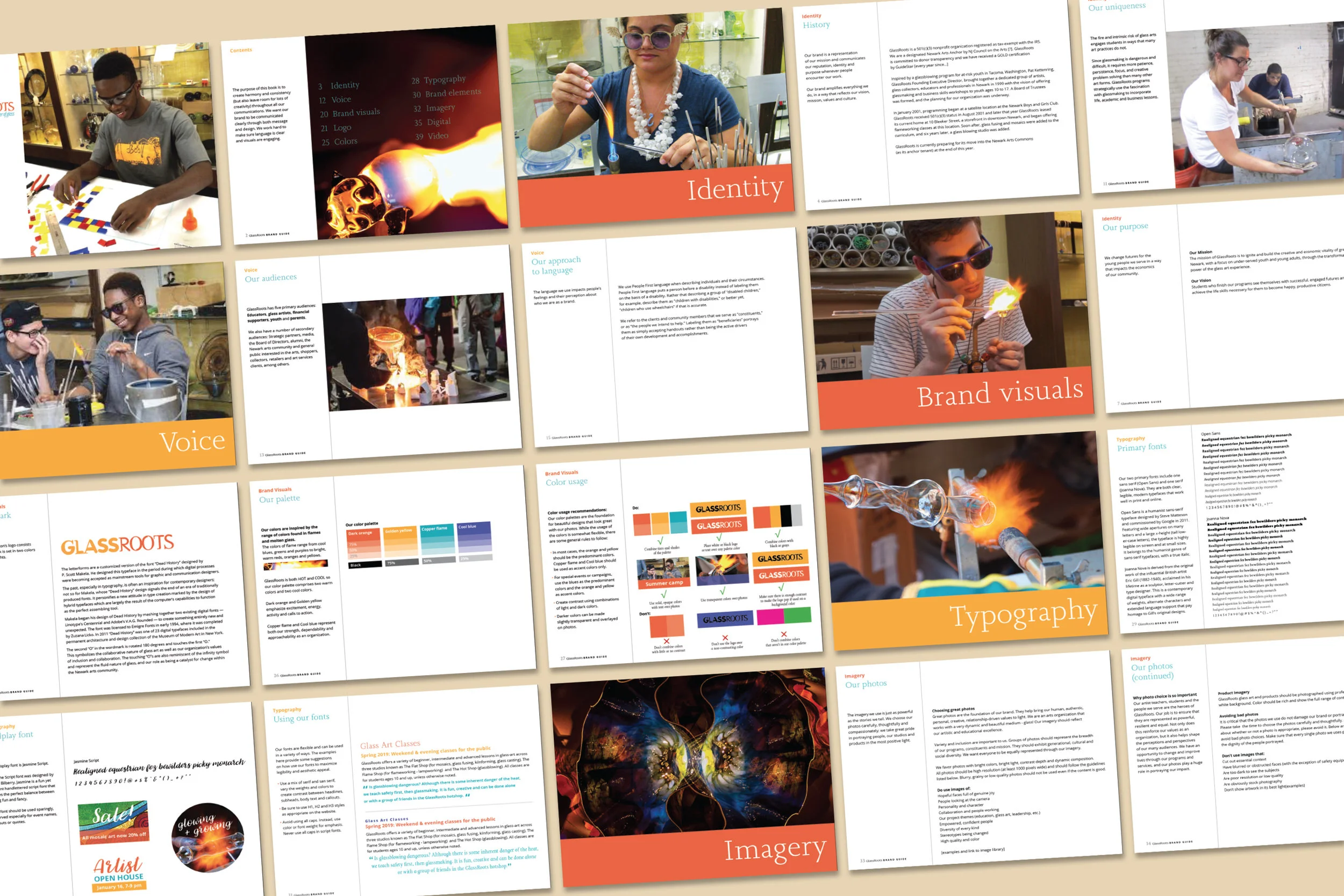Pick the 'Golden yellow' palette swatch
Screen dimensions: 1344x896
(401, 542)
